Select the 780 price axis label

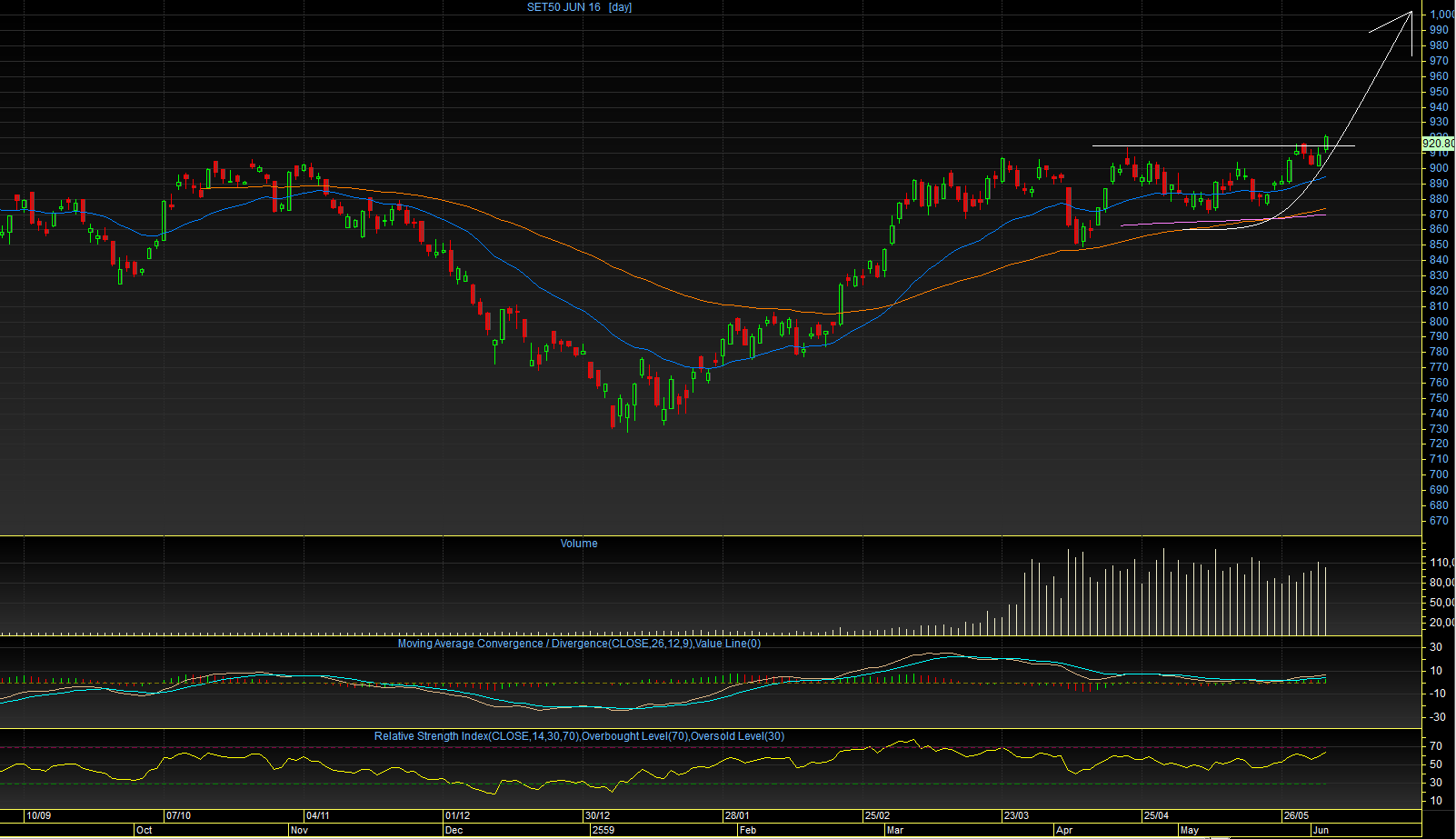pos(1439,352)
